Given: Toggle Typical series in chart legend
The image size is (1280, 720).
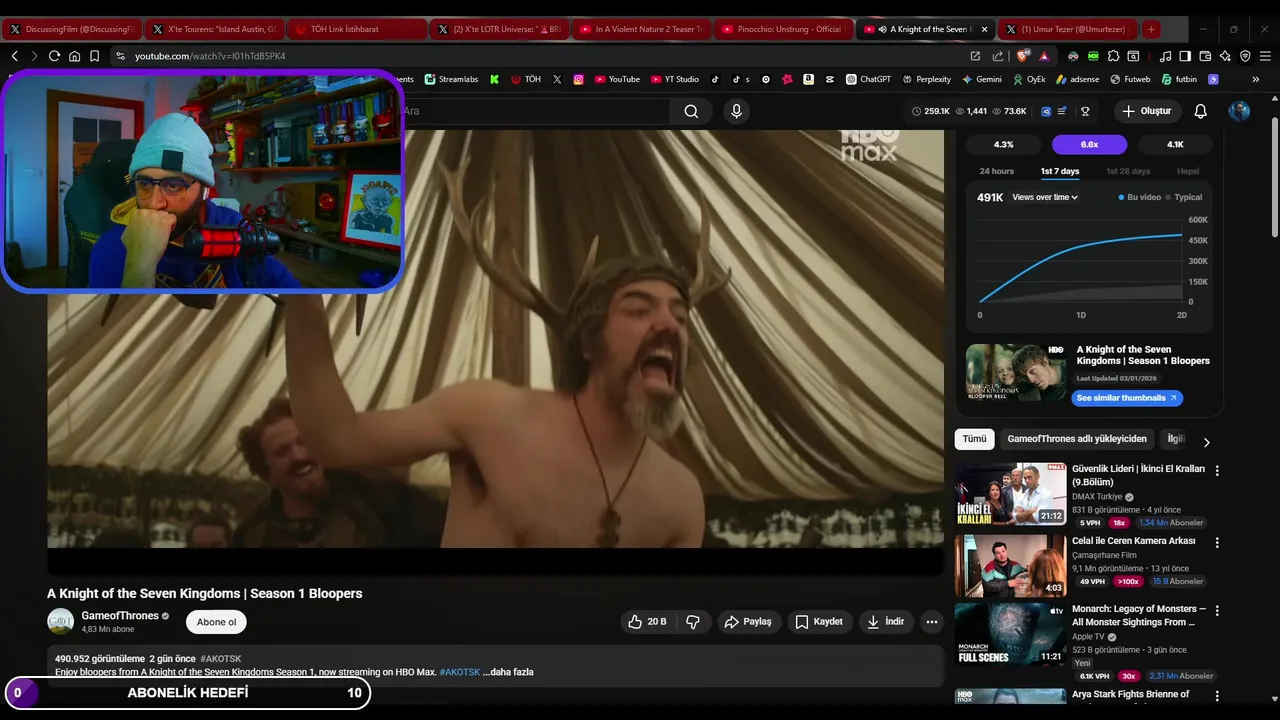Looking at the screenshot, I should (1184, 197).
